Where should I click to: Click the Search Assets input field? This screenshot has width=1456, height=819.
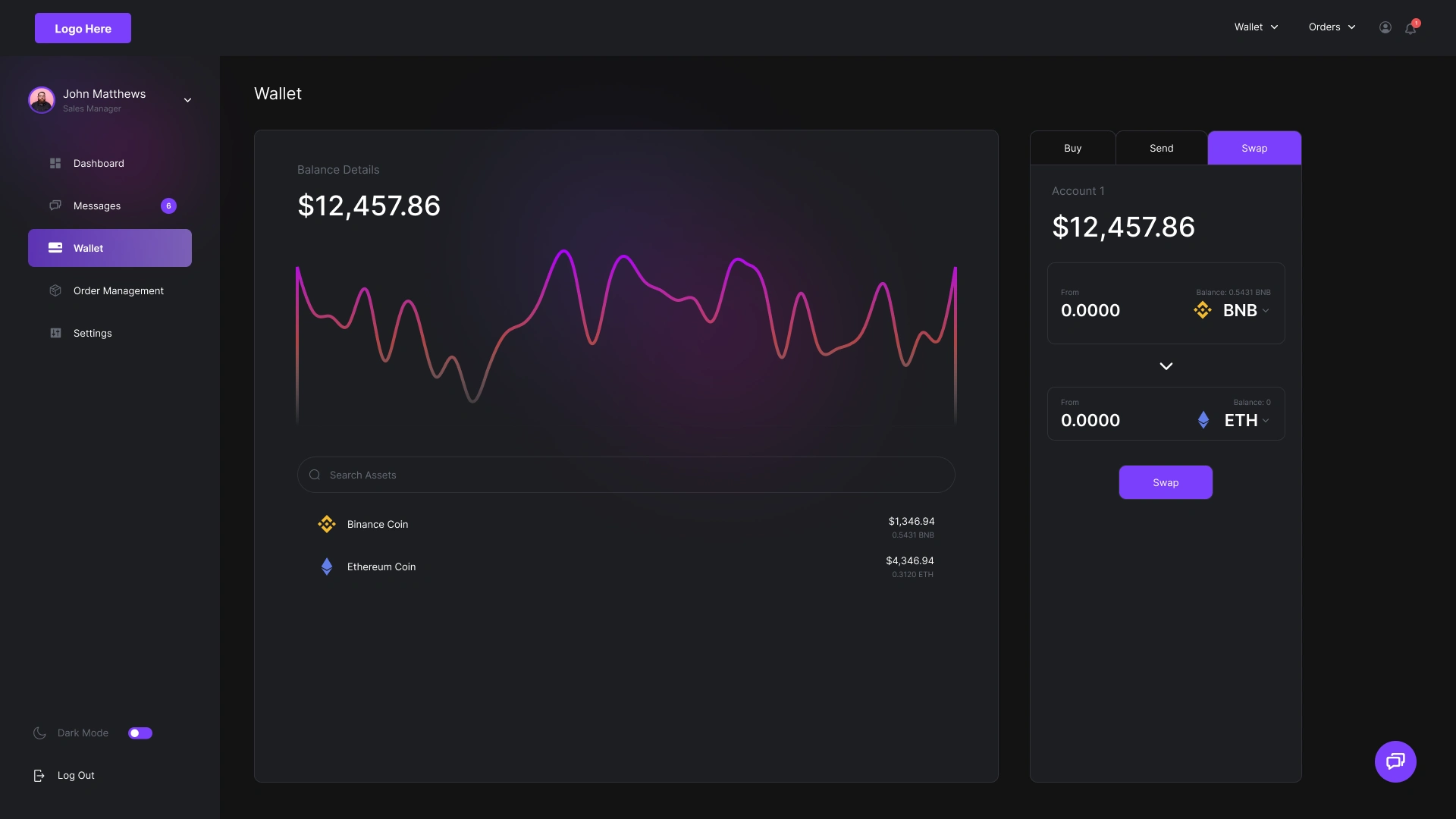tap(626, 475)
